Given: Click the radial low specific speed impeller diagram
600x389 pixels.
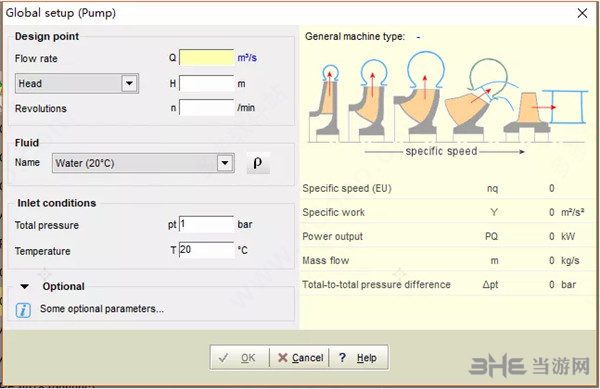Looking at the screenshot, I should (x=324, y=103).
